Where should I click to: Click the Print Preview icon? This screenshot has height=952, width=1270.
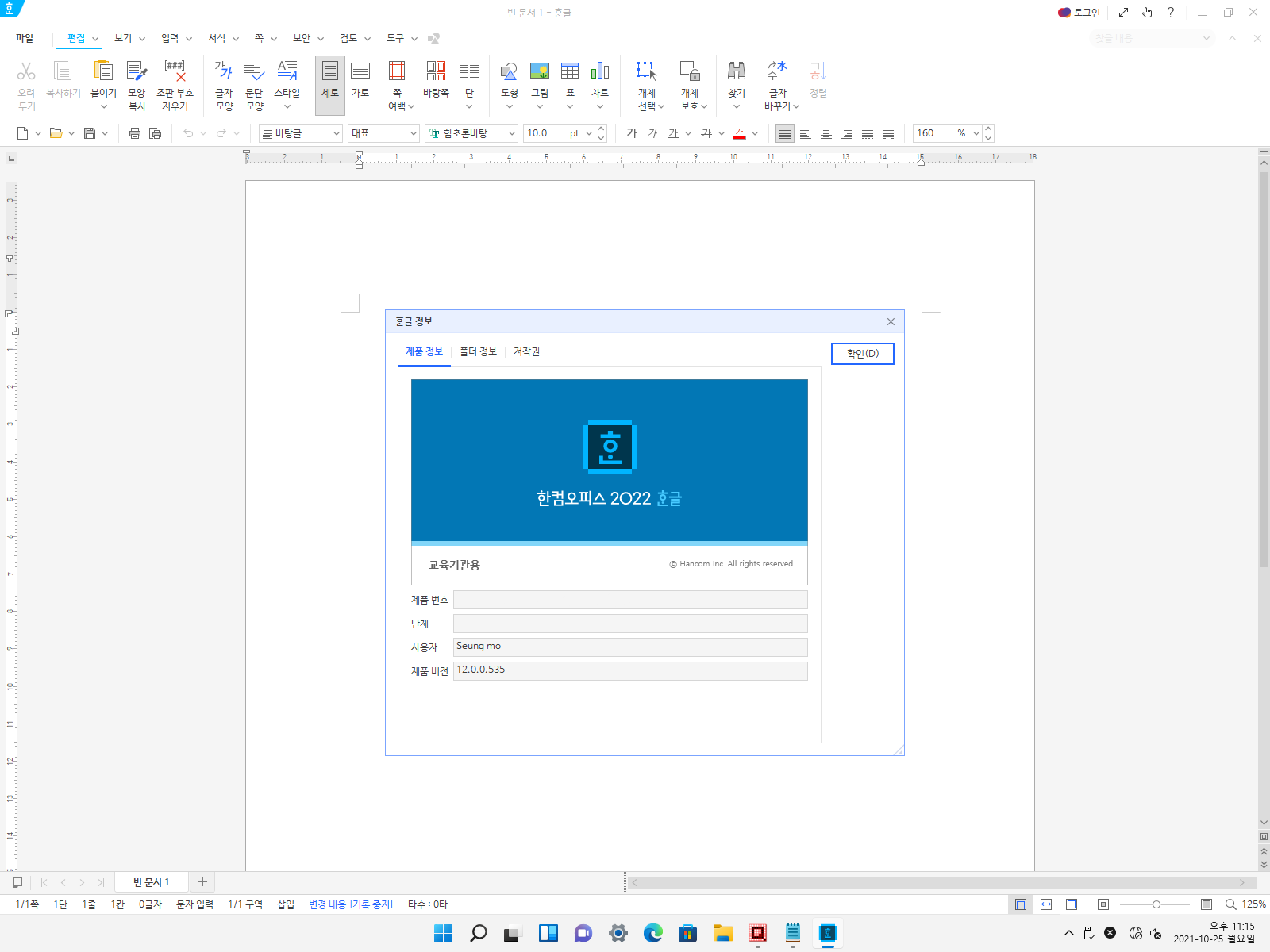[156, 133]
